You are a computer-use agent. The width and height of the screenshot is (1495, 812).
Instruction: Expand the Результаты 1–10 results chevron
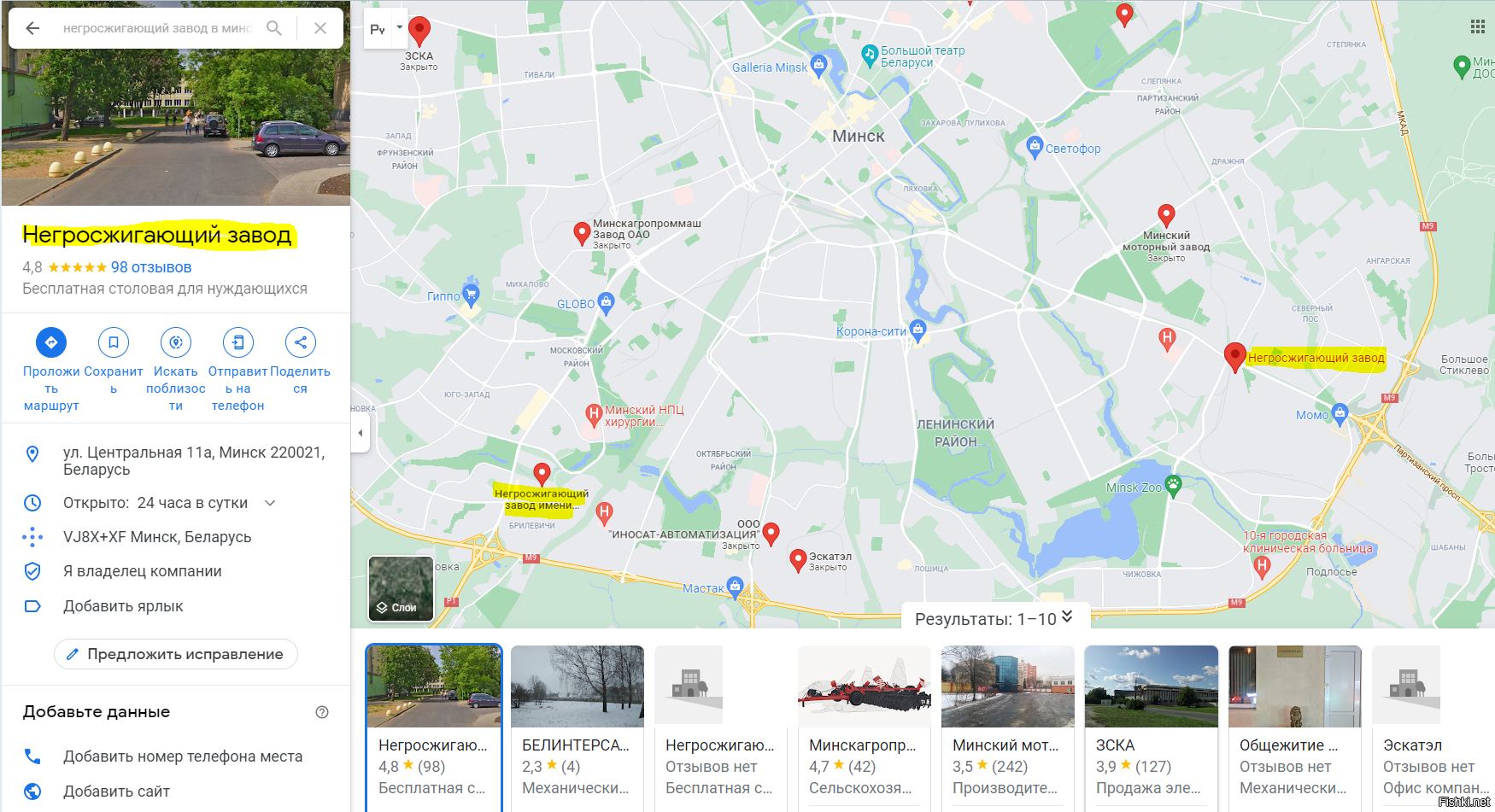(x=1067, y=617)
